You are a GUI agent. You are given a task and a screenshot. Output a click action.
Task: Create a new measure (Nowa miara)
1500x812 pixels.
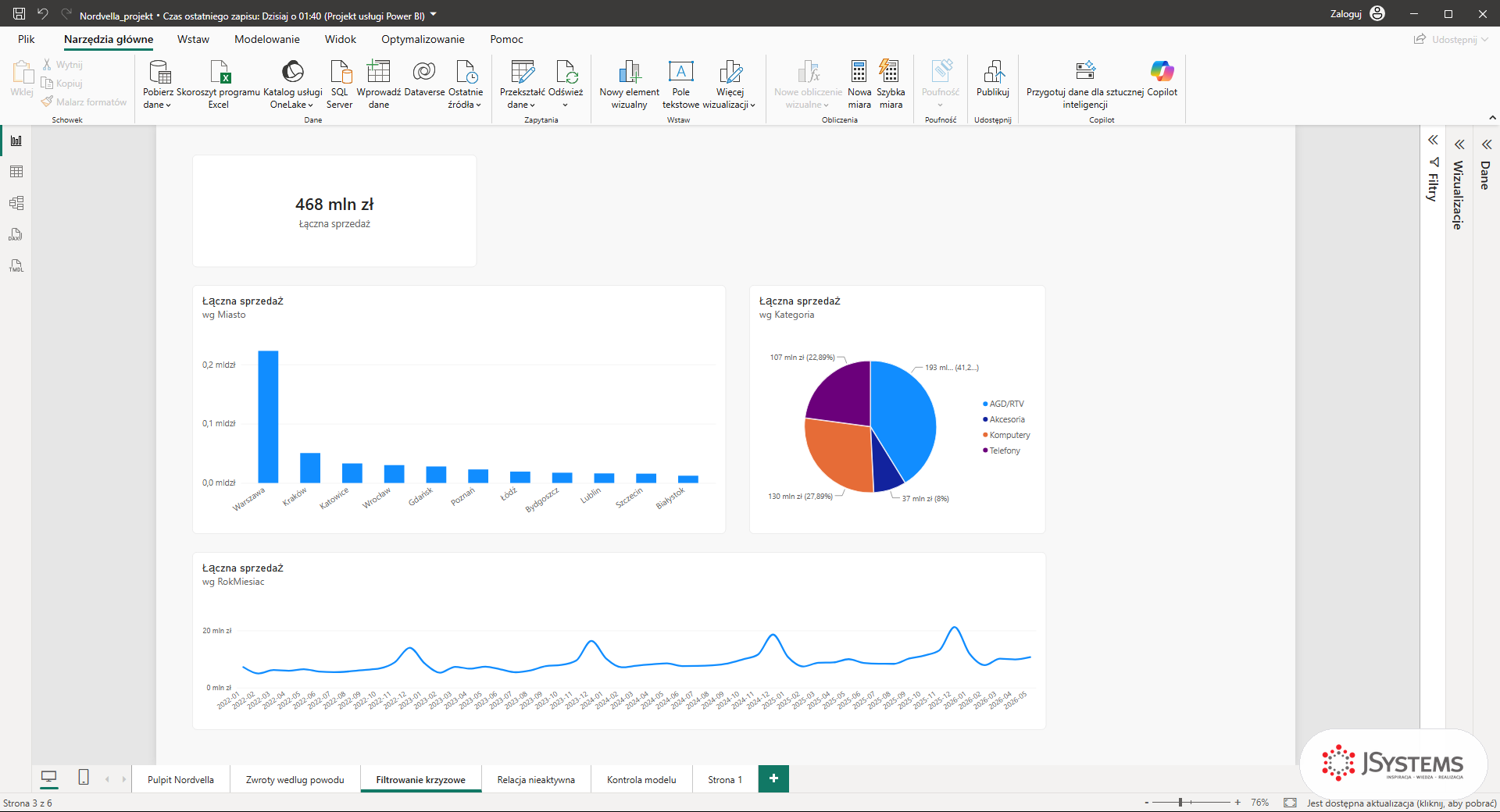click(859, 84)
